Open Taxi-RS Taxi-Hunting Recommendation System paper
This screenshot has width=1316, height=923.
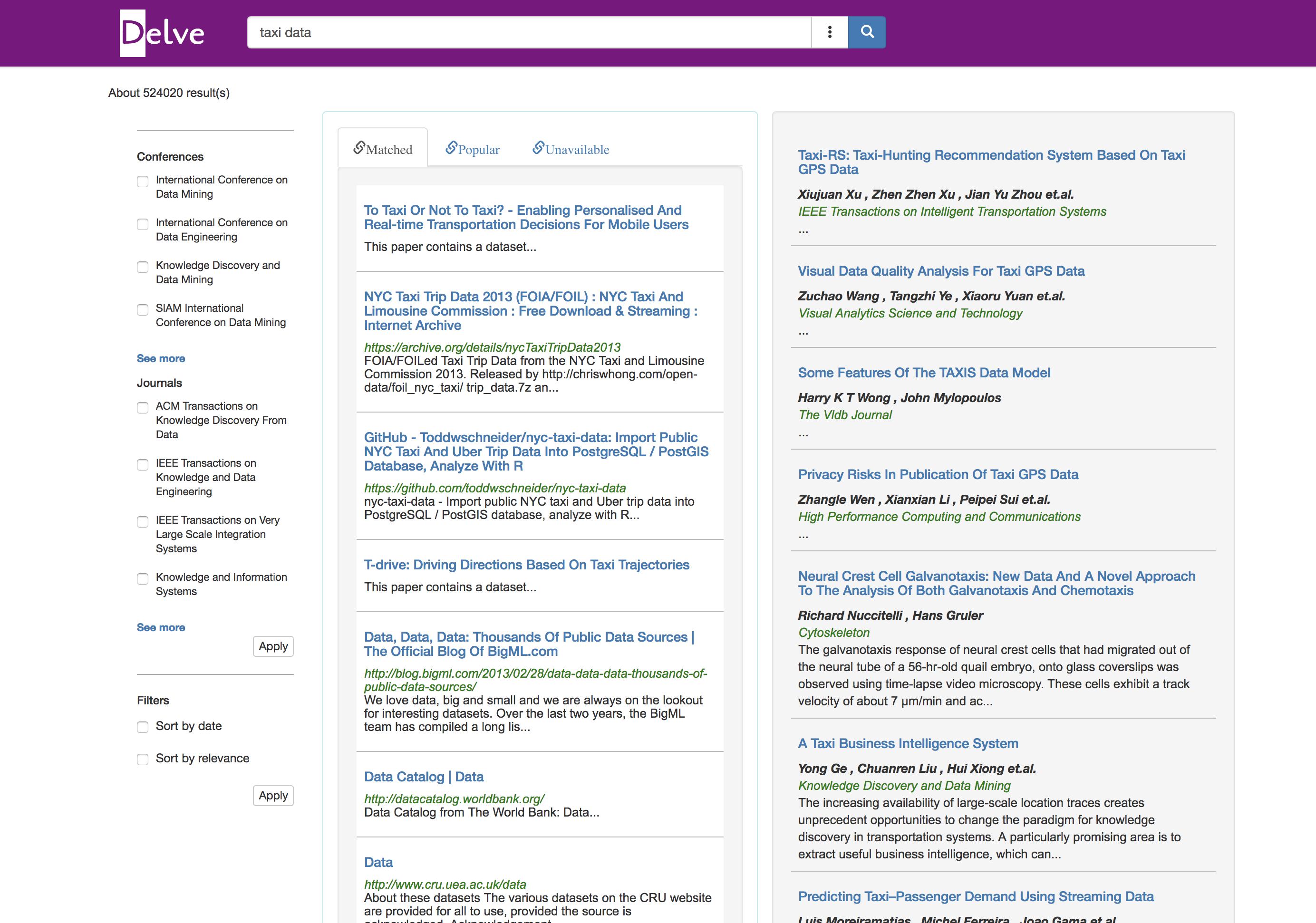pyautogui.click(x=992, y=162)
